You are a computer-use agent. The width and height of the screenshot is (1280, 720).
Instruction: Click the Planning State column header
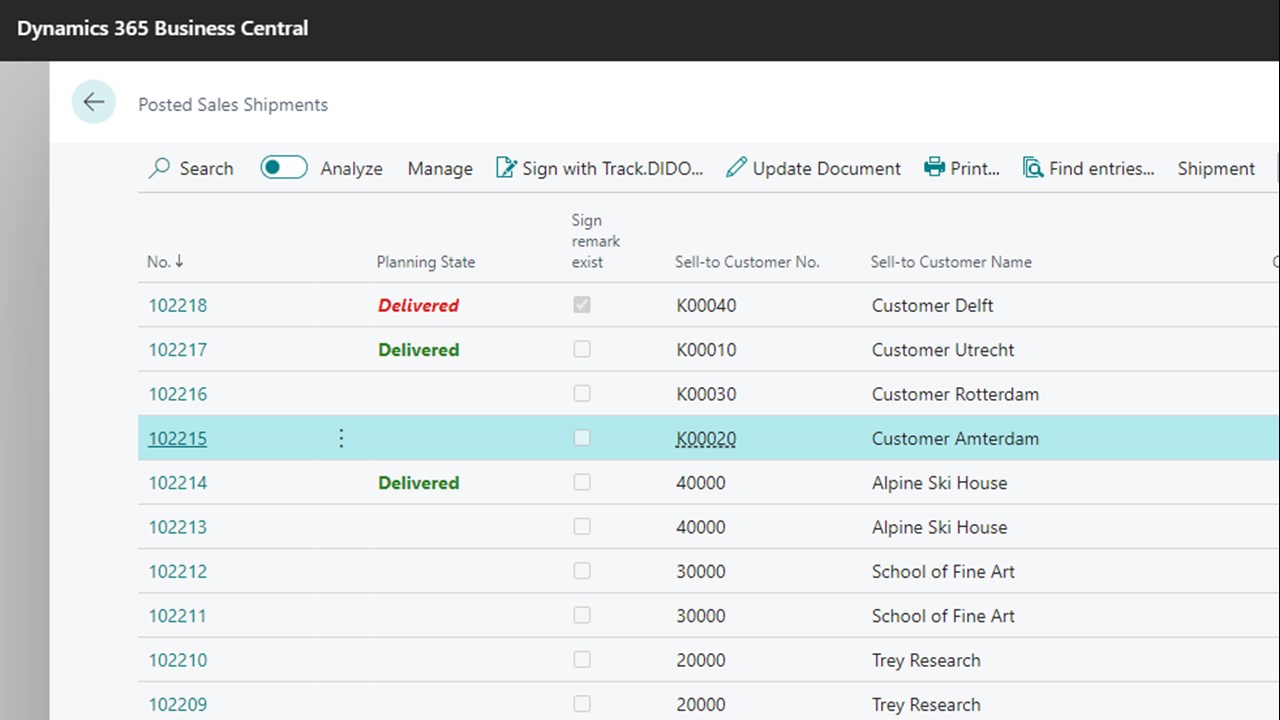pos(426,262)
